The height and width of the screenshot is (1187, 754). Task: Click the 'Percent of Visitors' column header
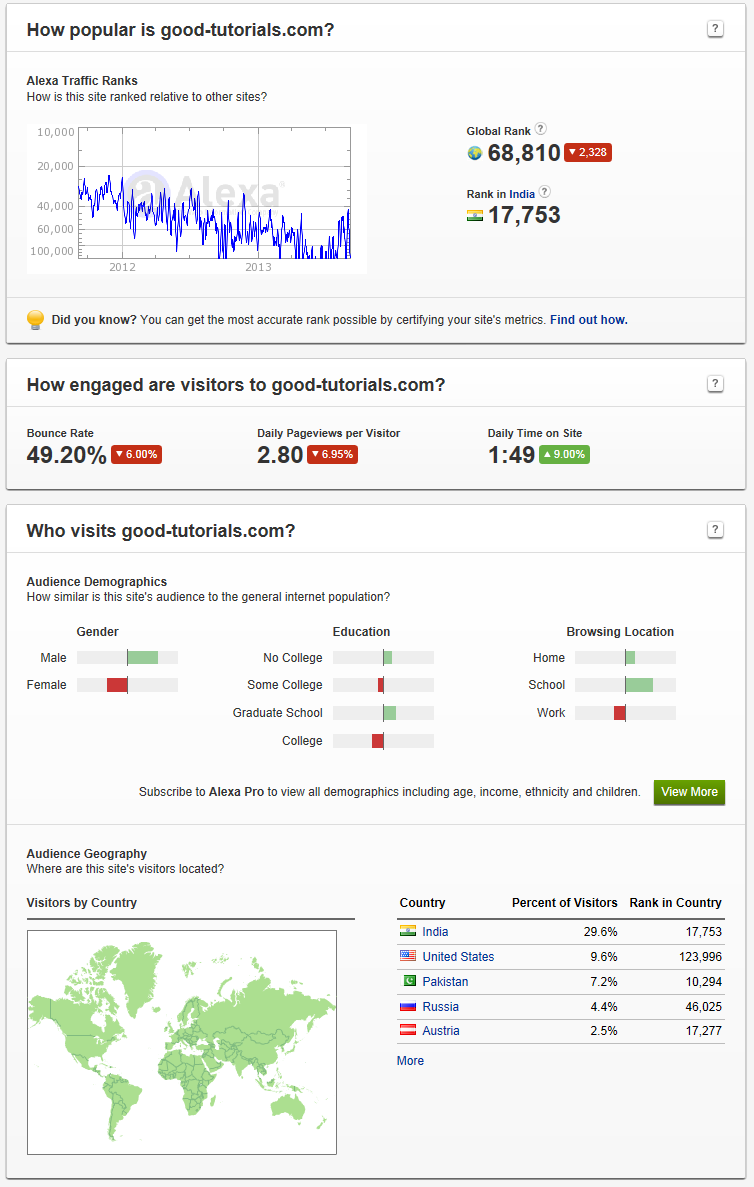(x=565, y=902)
